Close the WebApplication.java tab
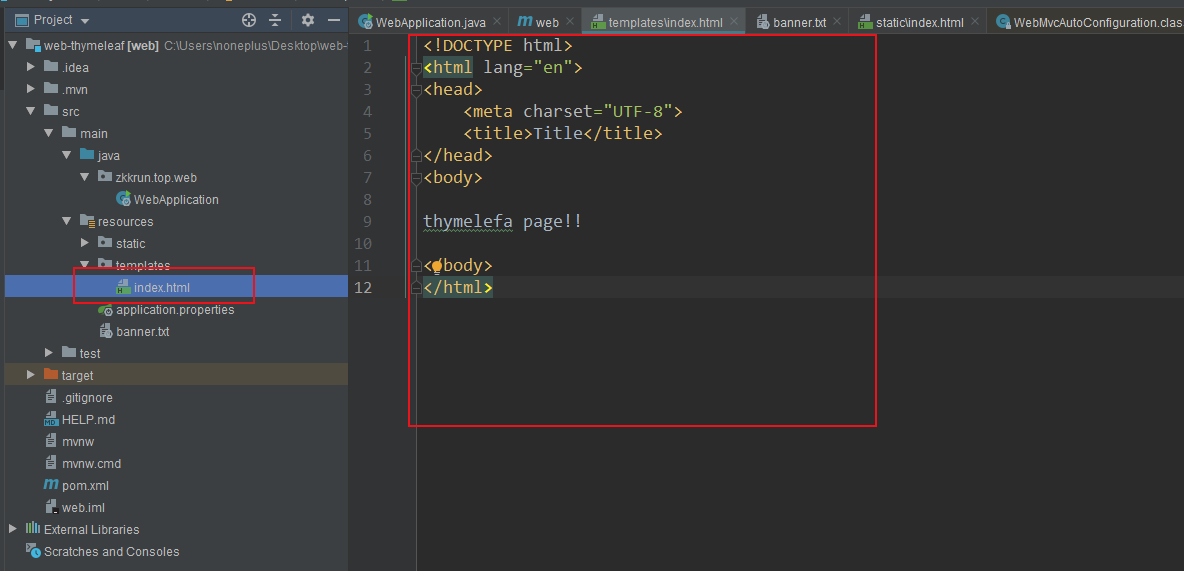Viewport: 1184px width, 571px height. pos(496,22)
